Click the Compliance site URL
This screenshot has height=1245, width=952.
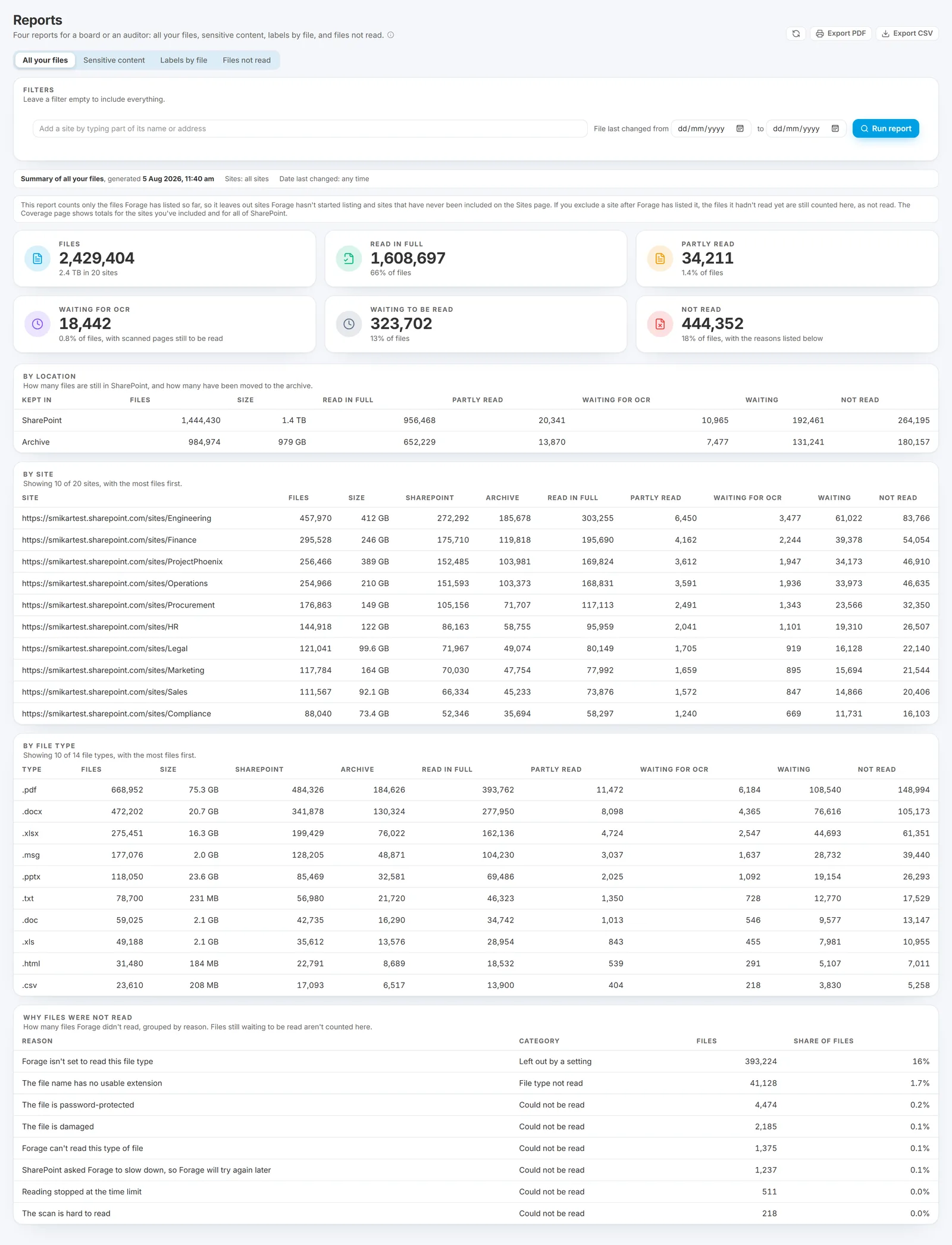117,714
